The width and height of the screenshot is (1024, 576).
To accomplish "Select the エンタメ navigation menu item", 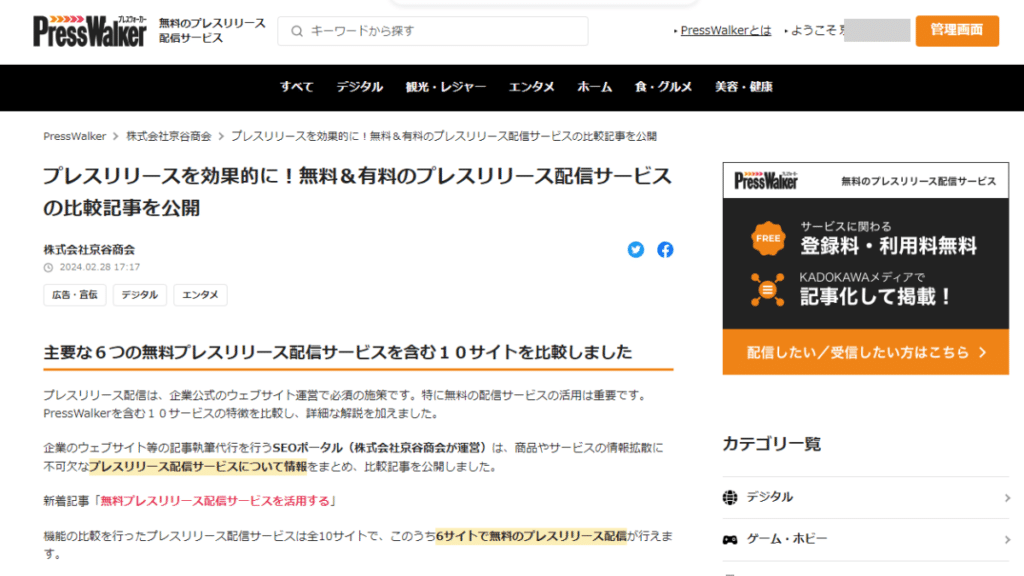I will (x=531, y=87).
